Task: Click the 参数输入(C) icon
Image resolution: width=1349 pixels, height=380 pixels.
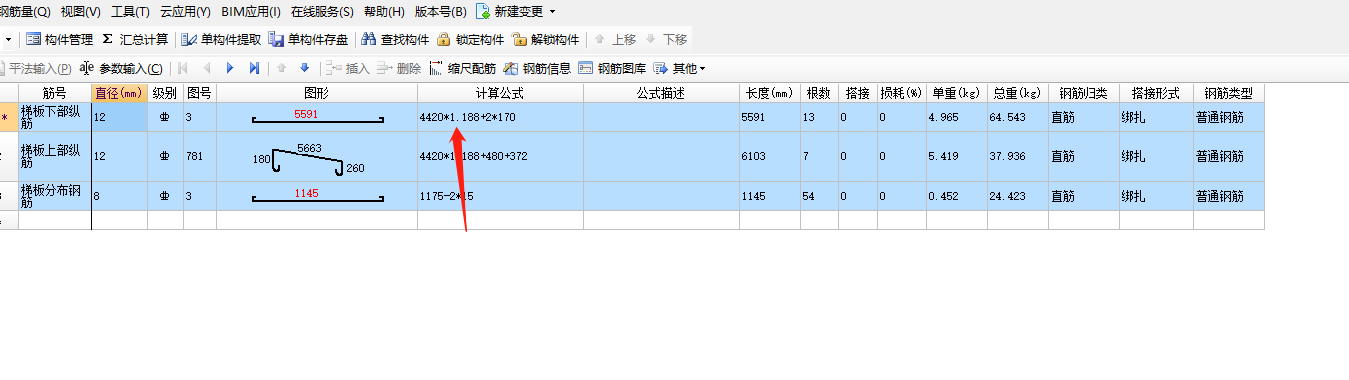Action: point(86,68)
